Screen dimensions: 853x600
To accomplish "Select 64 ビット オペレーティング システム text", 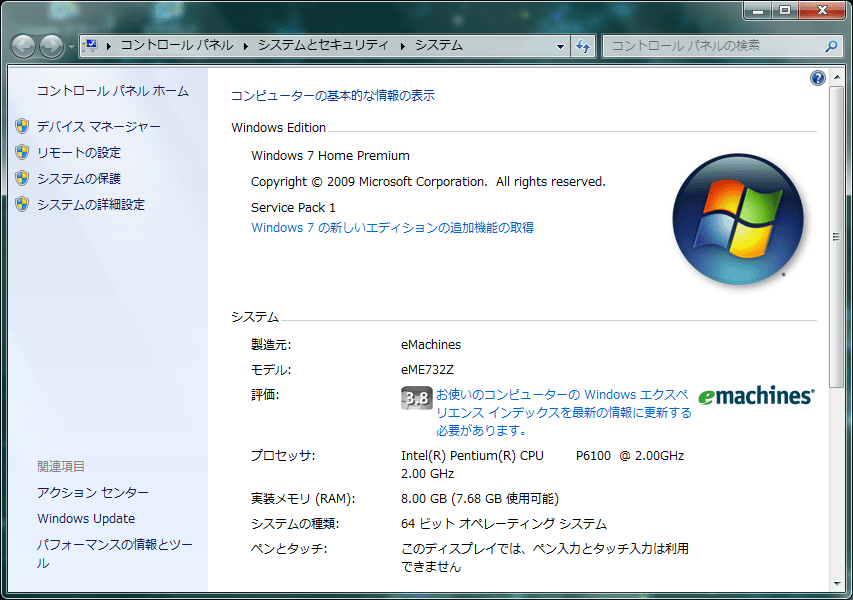I will click(x=504, y=524).
